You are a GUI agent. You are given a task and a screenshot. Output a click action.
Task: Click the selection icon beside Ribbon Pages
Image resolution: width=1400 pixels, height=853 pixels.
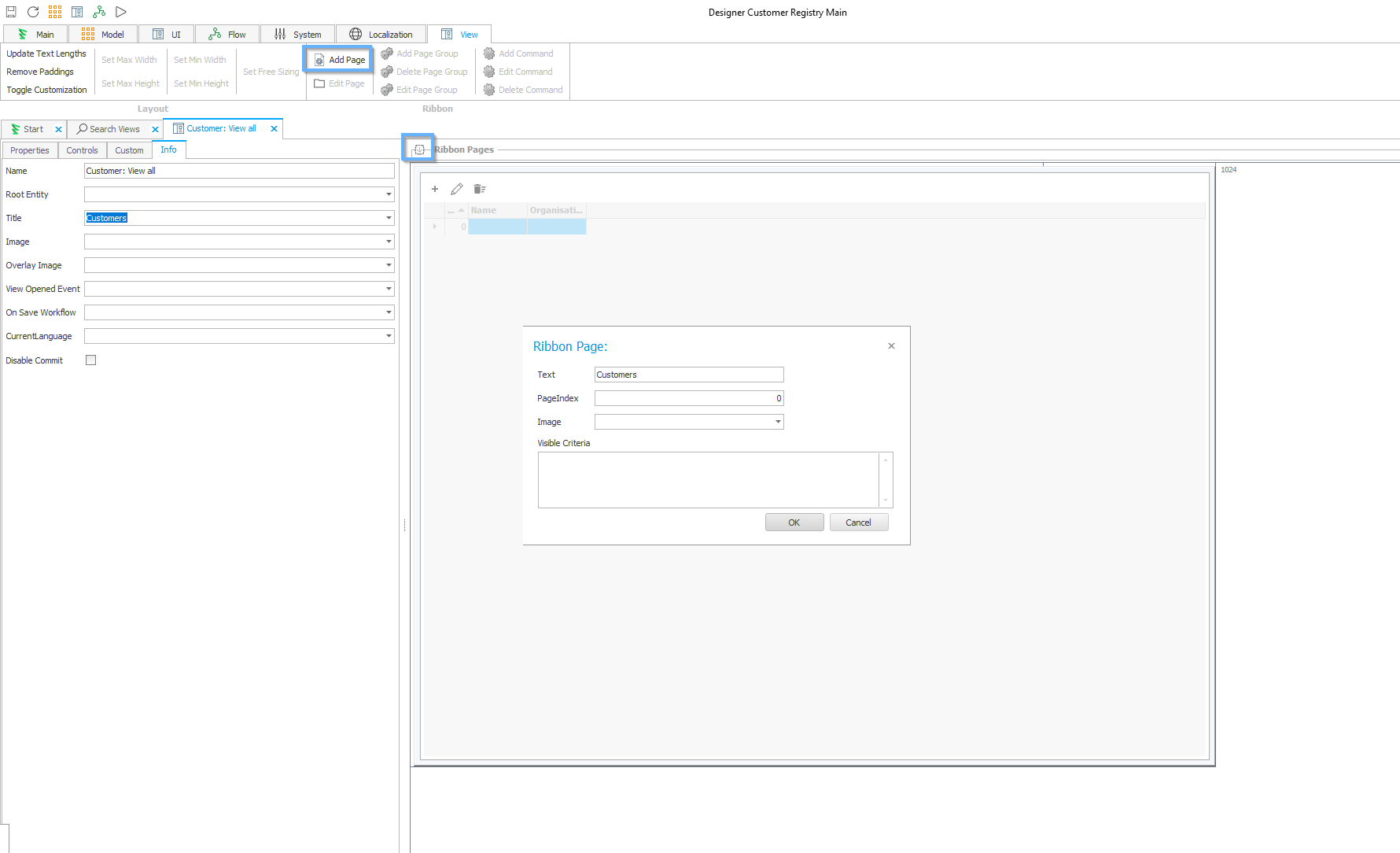(419, 150)
